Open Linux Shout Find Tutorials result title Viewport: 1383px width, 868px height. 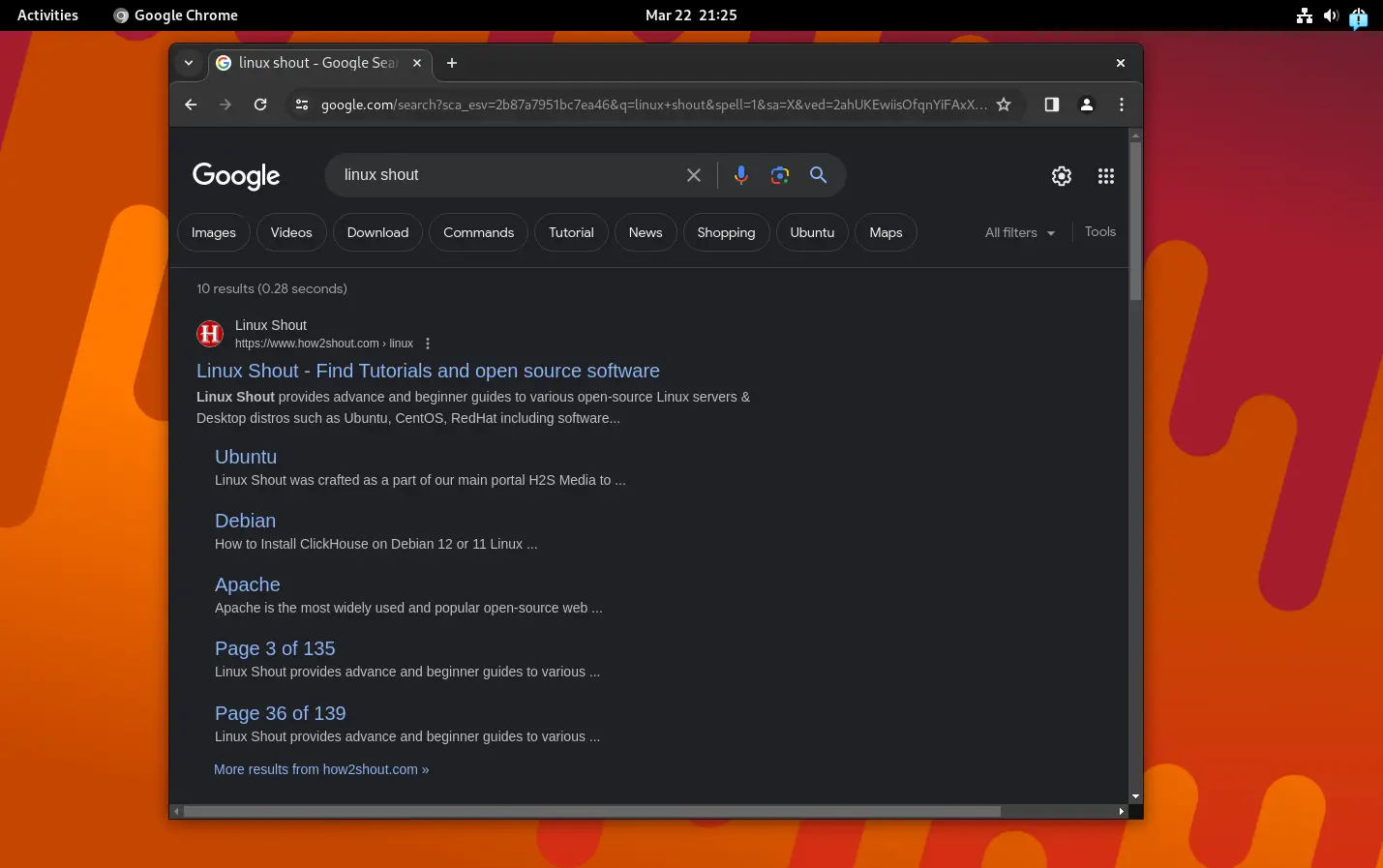coord(428,371)
